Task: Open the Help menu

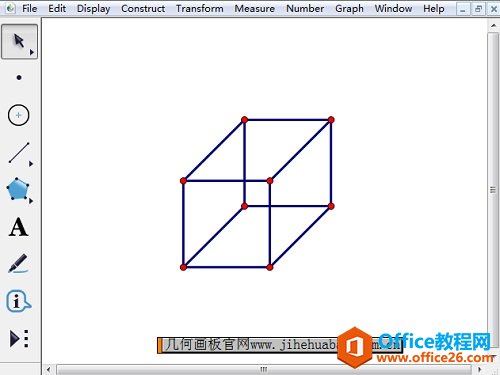Action: 434,9
